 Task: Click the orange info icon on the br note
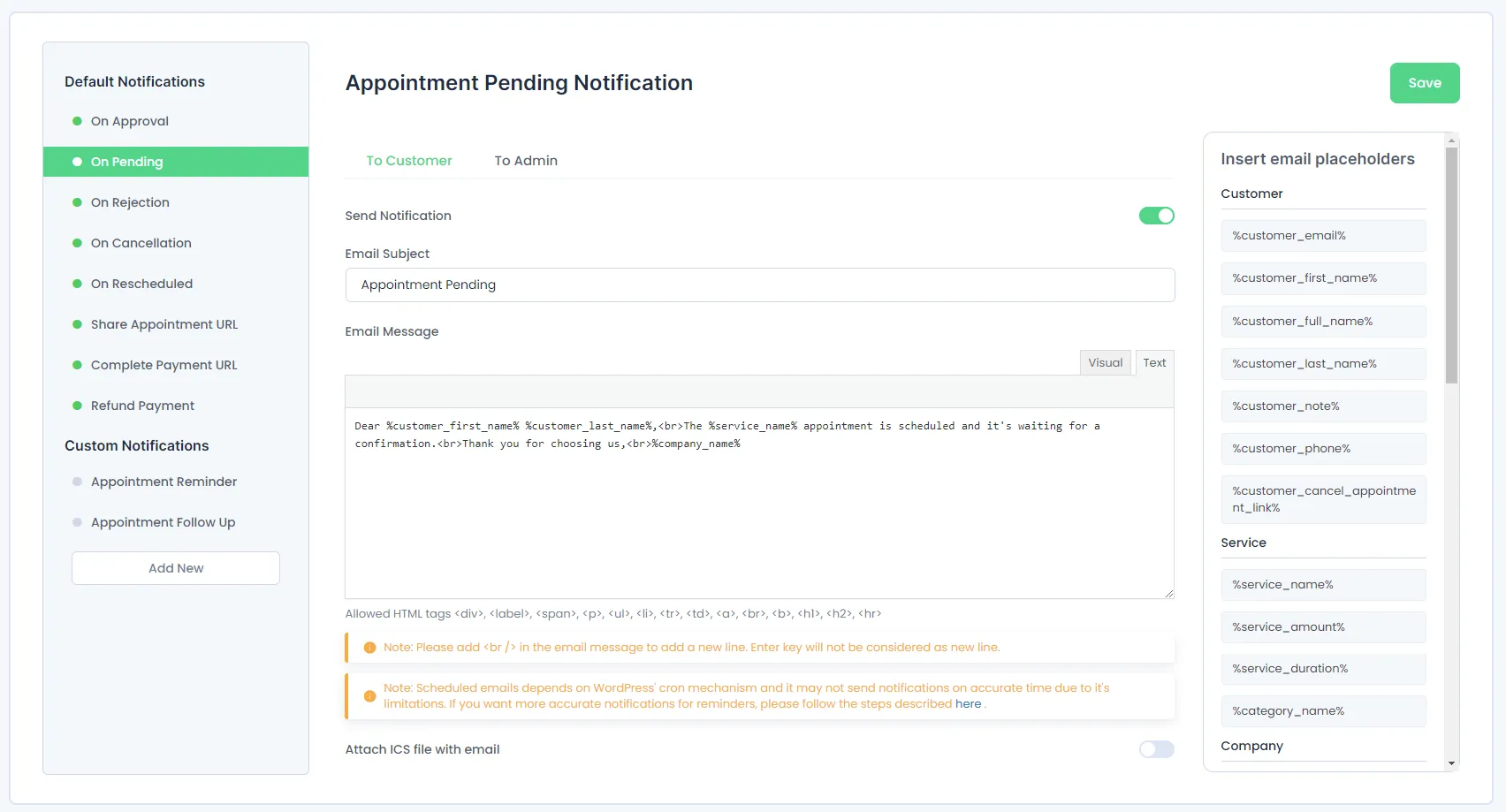(x=370, y=648)
